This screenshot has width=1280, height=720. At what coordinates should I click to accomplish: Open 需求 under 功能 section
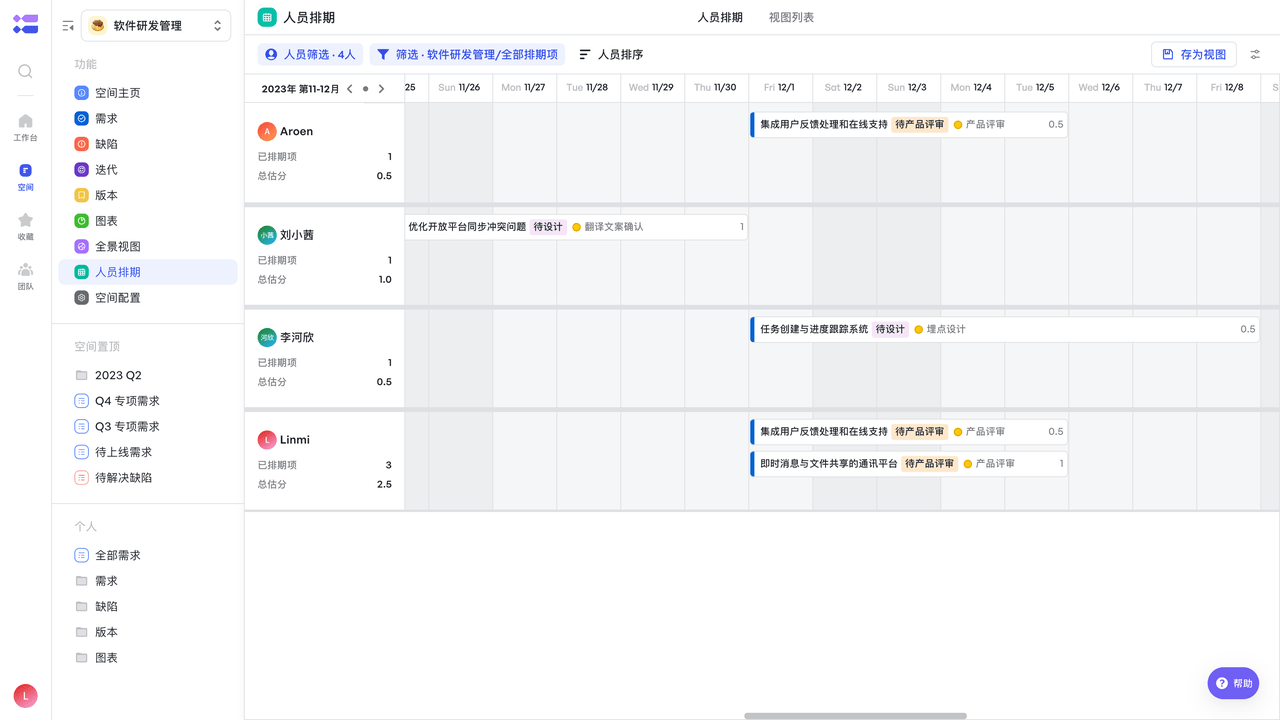(148, 118)
